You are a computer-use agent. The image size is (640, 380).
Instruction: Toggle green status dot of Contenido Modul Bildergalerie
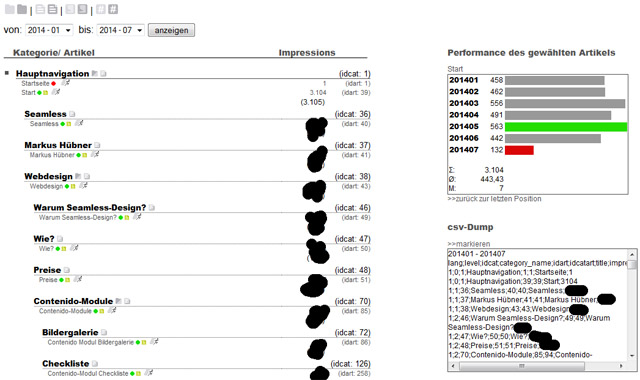coord(138,342)
